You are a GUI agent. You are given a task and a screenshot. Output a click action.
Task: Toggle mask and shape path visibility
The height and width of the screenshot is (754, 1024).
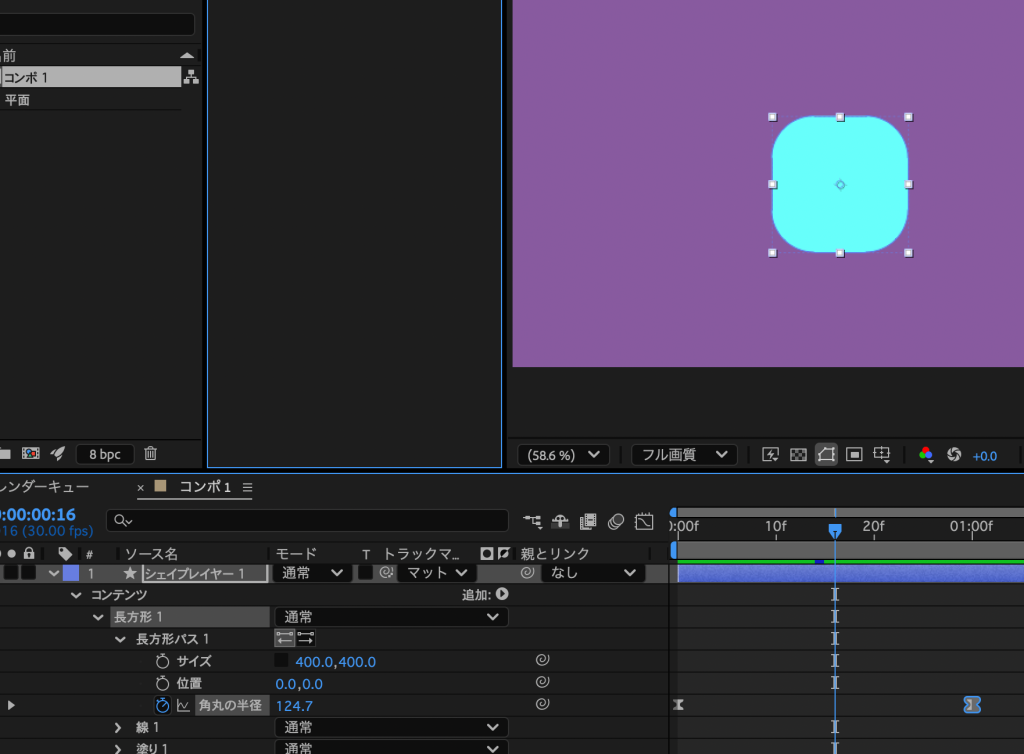pos(826,455)
